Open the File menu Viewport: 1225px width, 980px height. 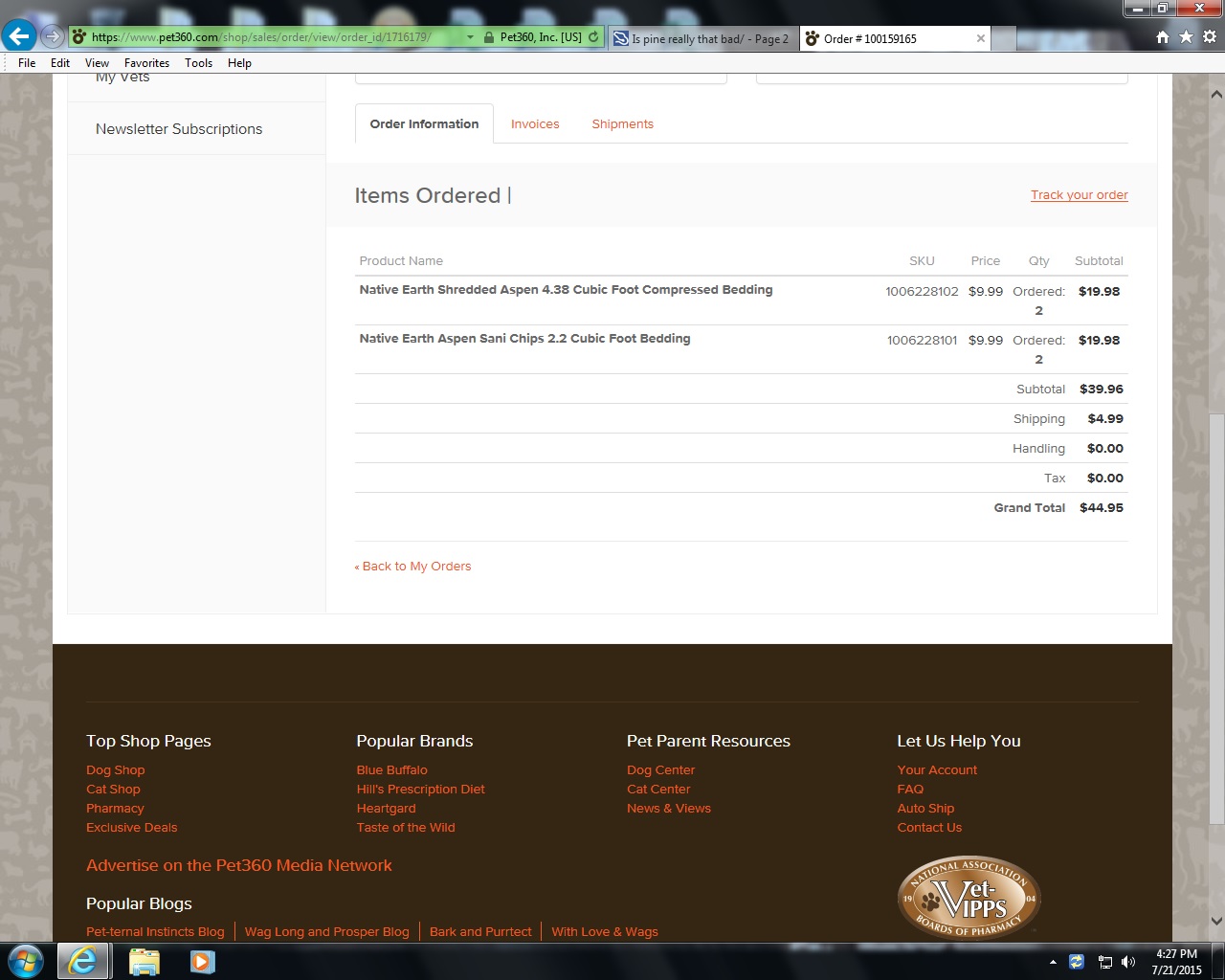pyautogui.click(x=27, y=63)
